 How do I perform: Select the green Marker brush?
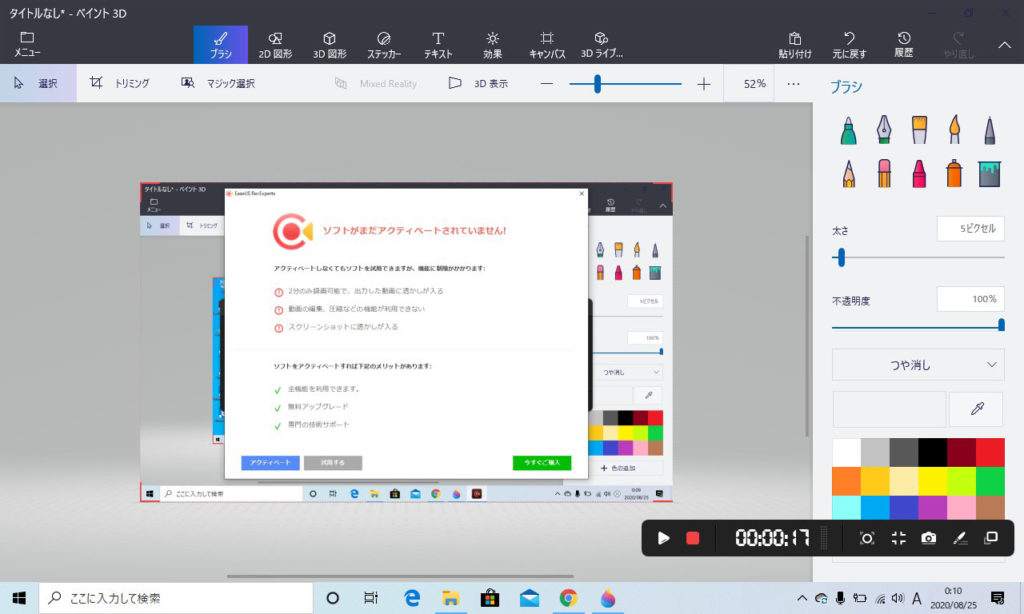click(x=848, y=130)
